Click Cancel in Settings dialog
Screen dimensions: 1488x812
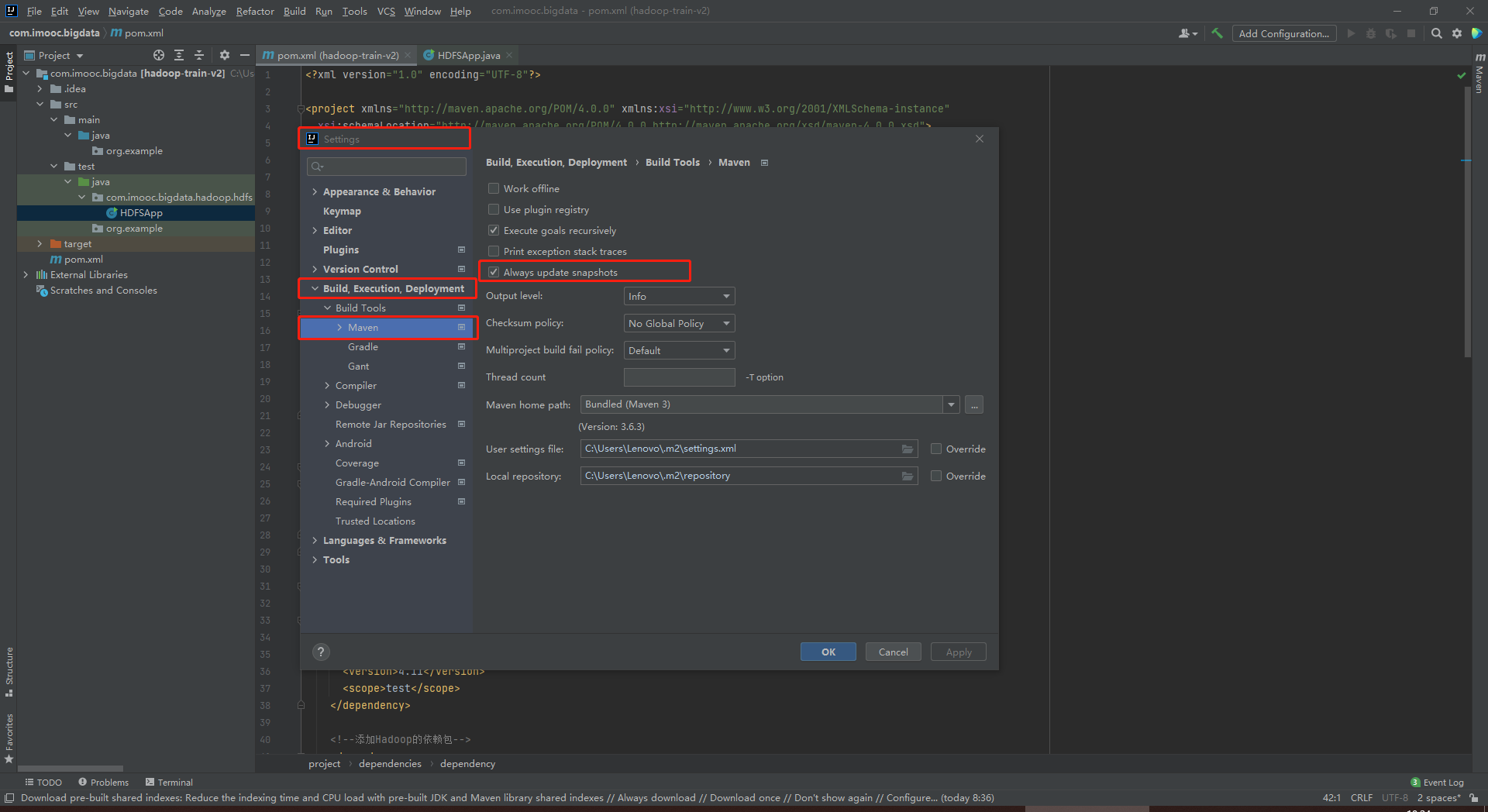(894, 652)
